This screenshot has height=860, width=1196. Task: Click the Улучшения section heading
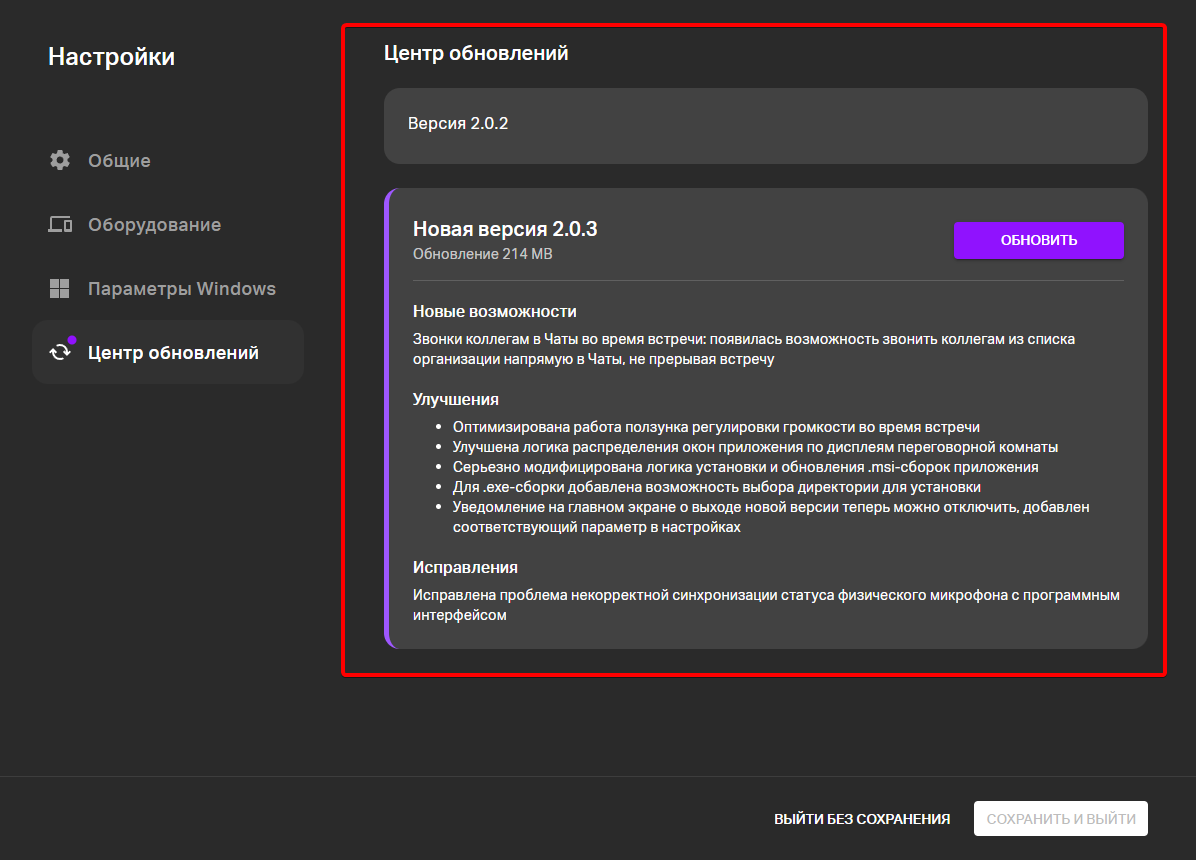tap(455, 399)
